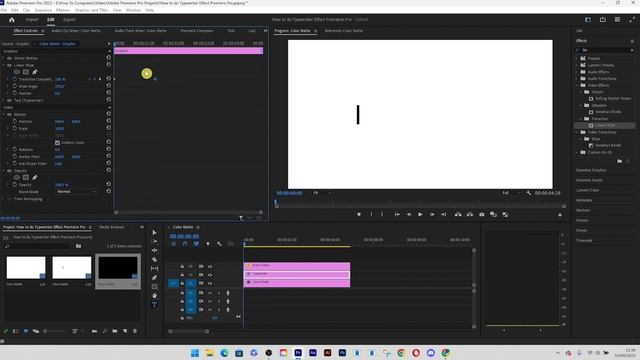Select Linear Wipe effect in Effects list

click(x=604, y=125)
